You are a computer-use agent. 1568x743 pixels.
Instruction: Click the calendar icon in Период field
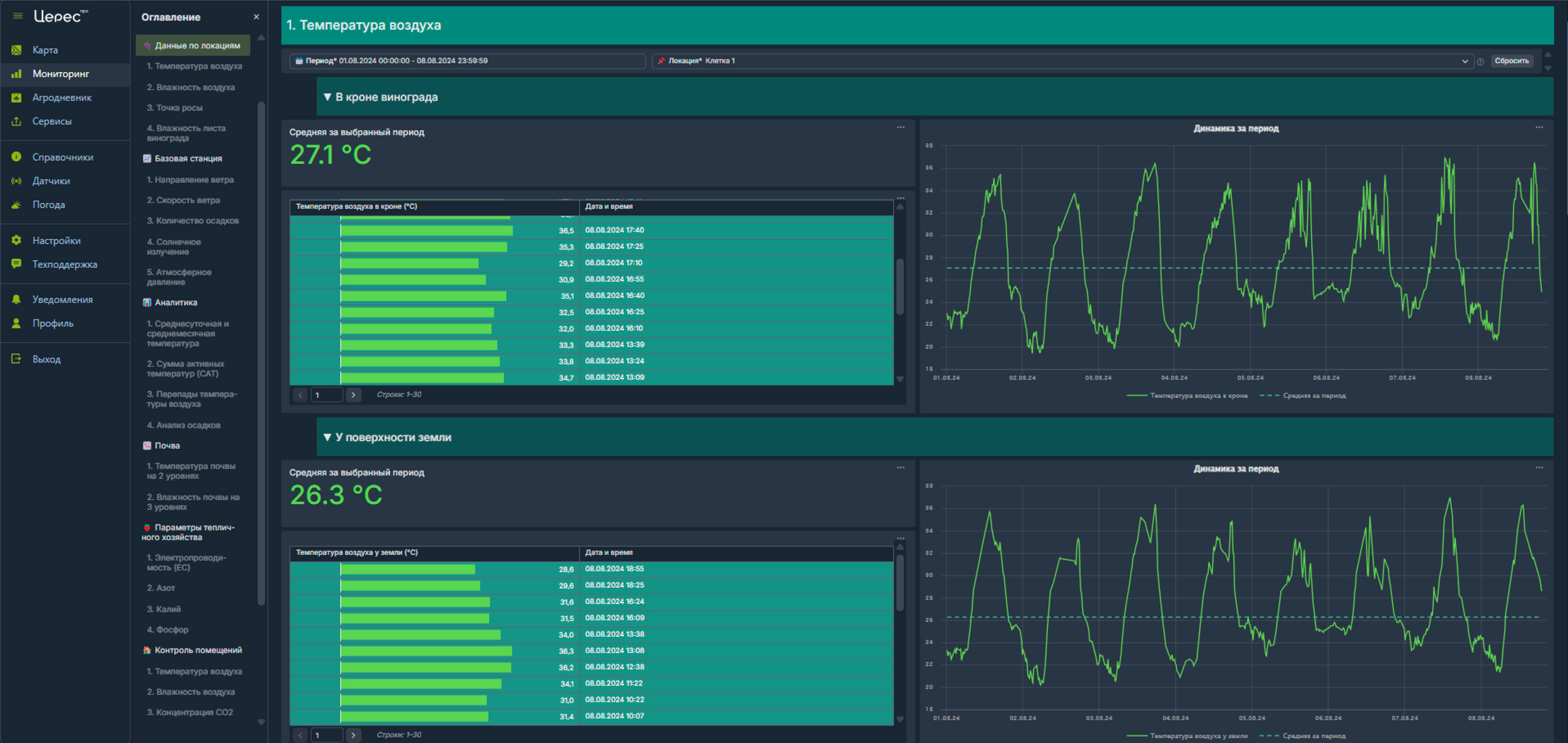(299, 61)
